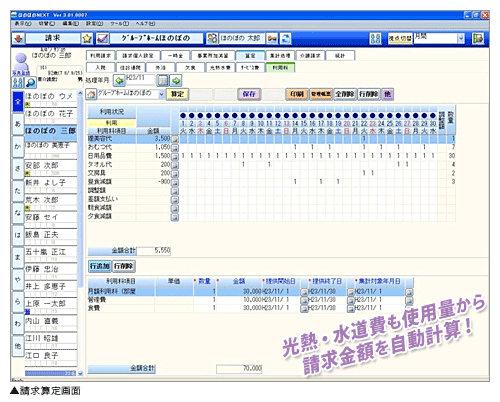Image resolution: width=500 pixels, height=402 pixels.
Task: Click the people list icon beside the magnifier
Action: tap(18, 82)
